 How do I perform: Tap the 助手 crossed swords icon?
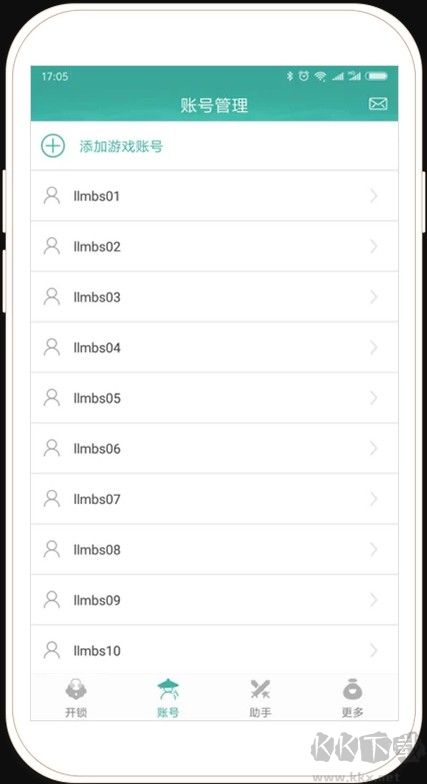(x=260, y=690)
